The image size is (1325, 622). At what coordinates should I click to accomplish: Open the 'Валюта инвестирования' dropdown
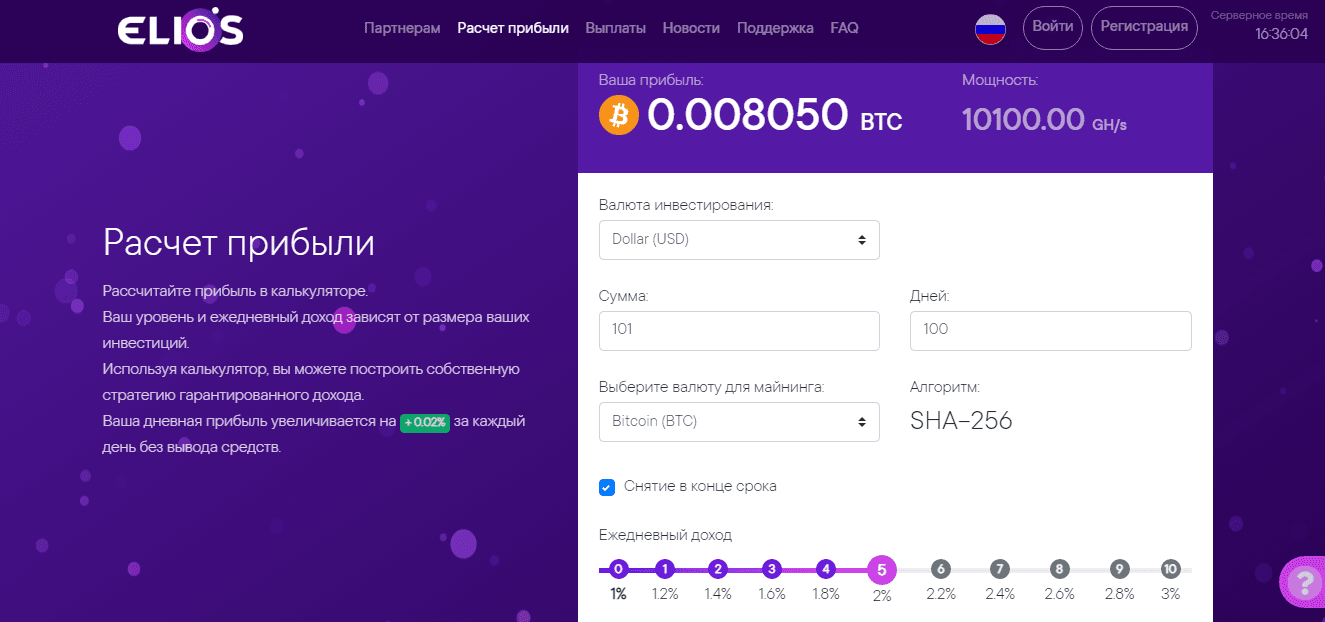[739, 240]
